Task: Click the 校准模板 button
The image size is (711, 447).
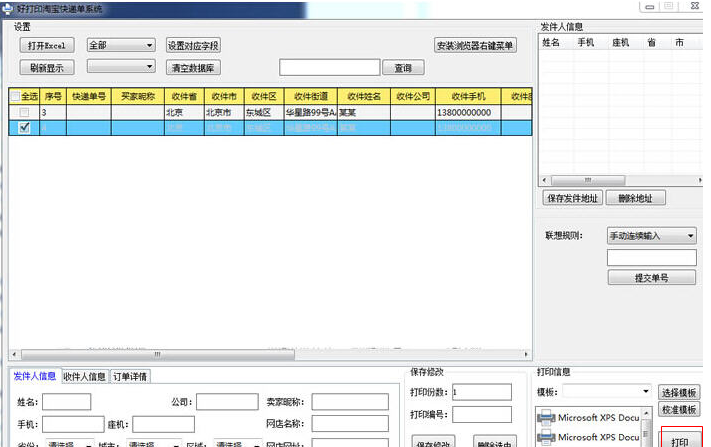Action: click(678, 409)
